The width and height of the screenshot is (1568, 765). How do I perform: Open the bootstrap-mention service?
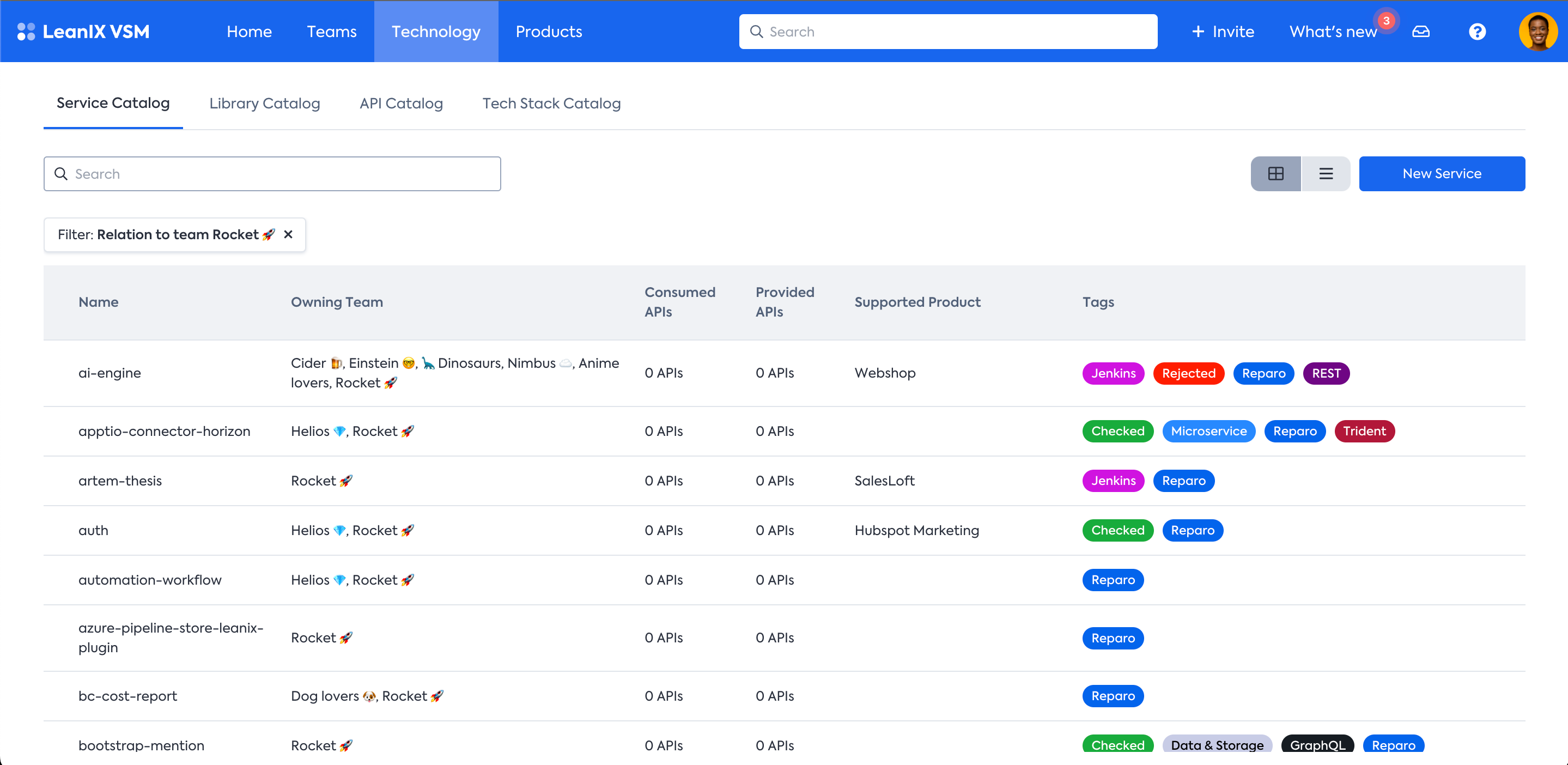coord(141,745)
